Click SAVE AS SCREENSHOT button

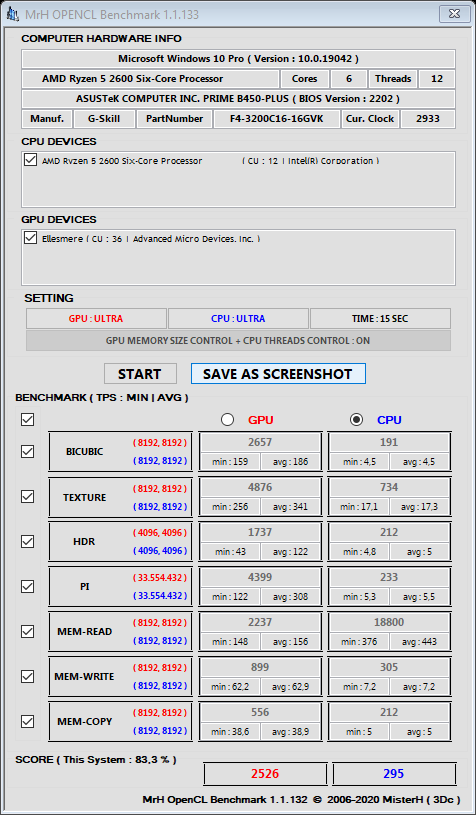[x=278, y=374]
